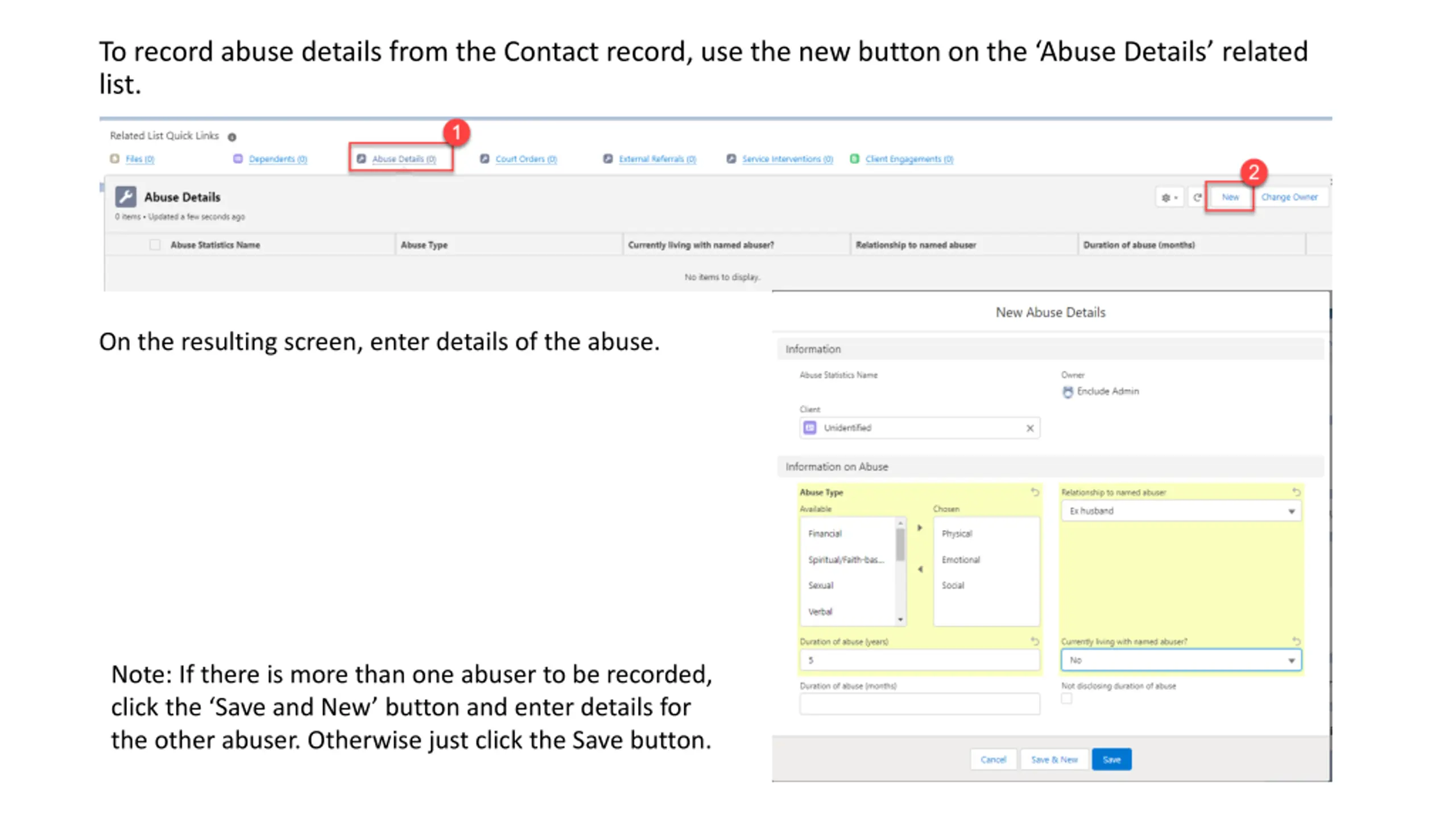Sort by Abuse Statistics Name column
The image size is (1456, 819).
click(x=215, y=245)
